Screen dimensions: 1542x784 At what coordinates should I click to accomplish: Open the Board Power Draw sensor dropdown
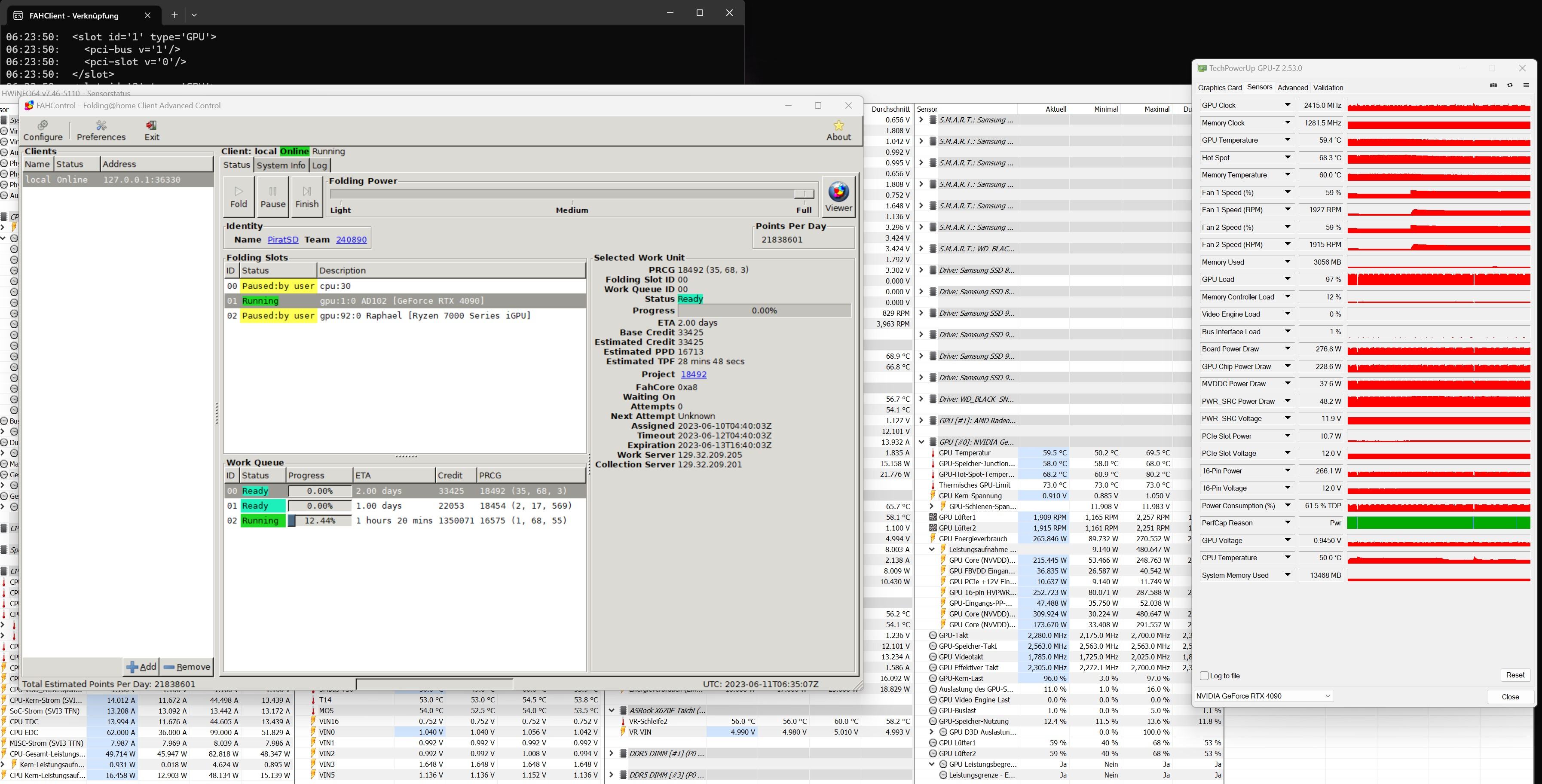click(x=1288, y=349)
